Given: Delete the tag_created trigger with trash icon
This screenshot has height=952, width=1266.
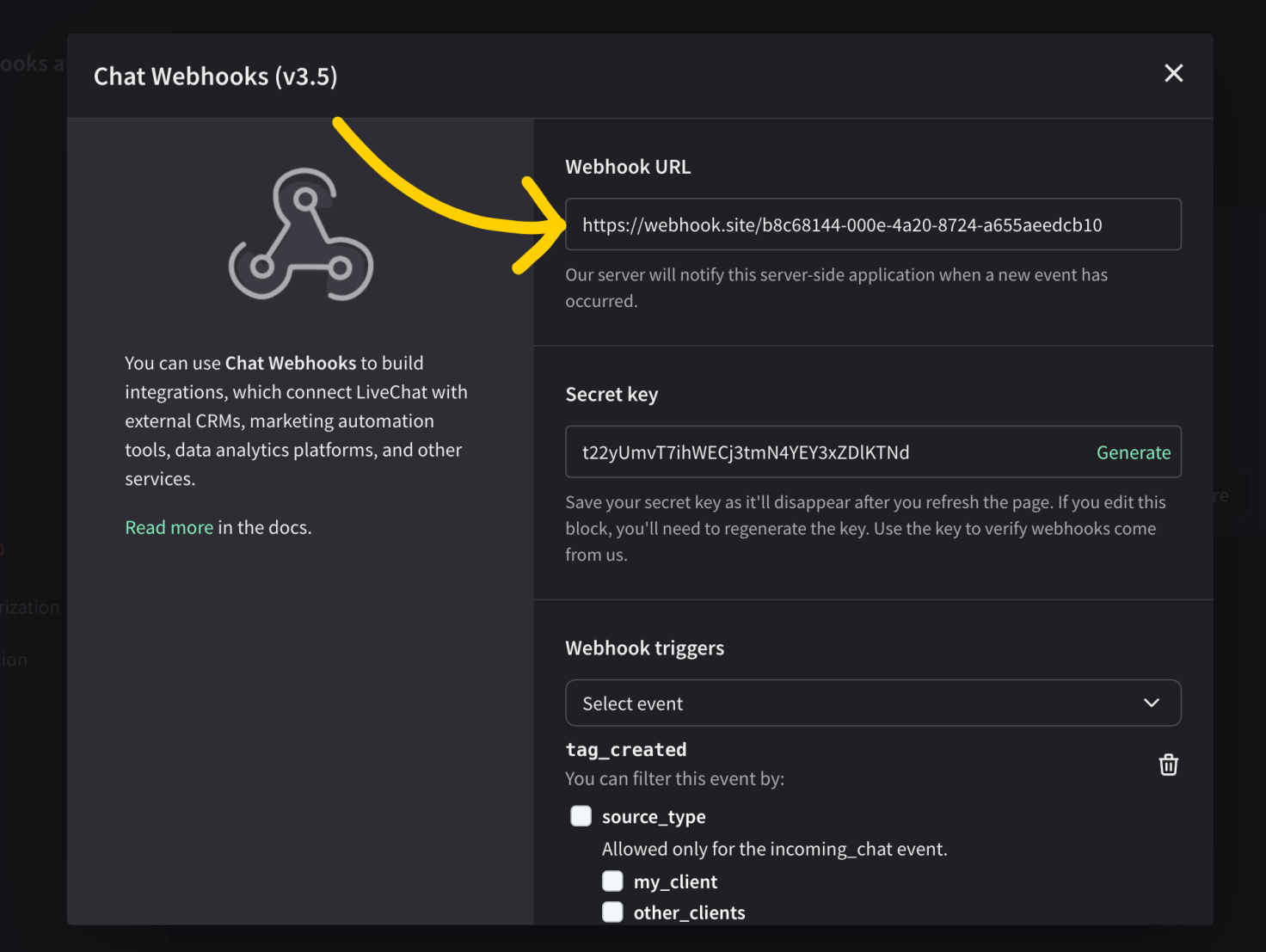Looking at the screenshot, I should pyautogui.click(x=1168, y=765).
